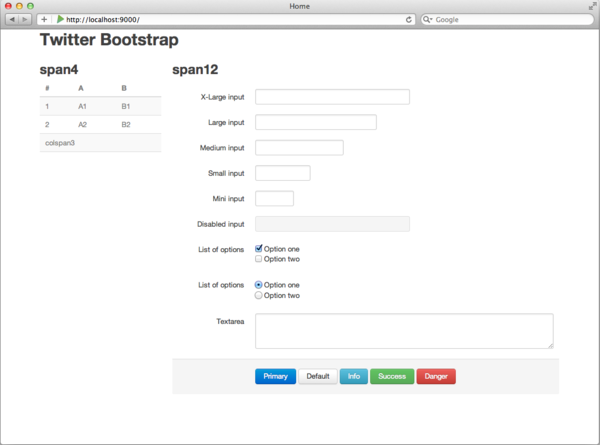Click the colspan3 table row
Viewport: 600px width, 445px height.
[100, 143]
